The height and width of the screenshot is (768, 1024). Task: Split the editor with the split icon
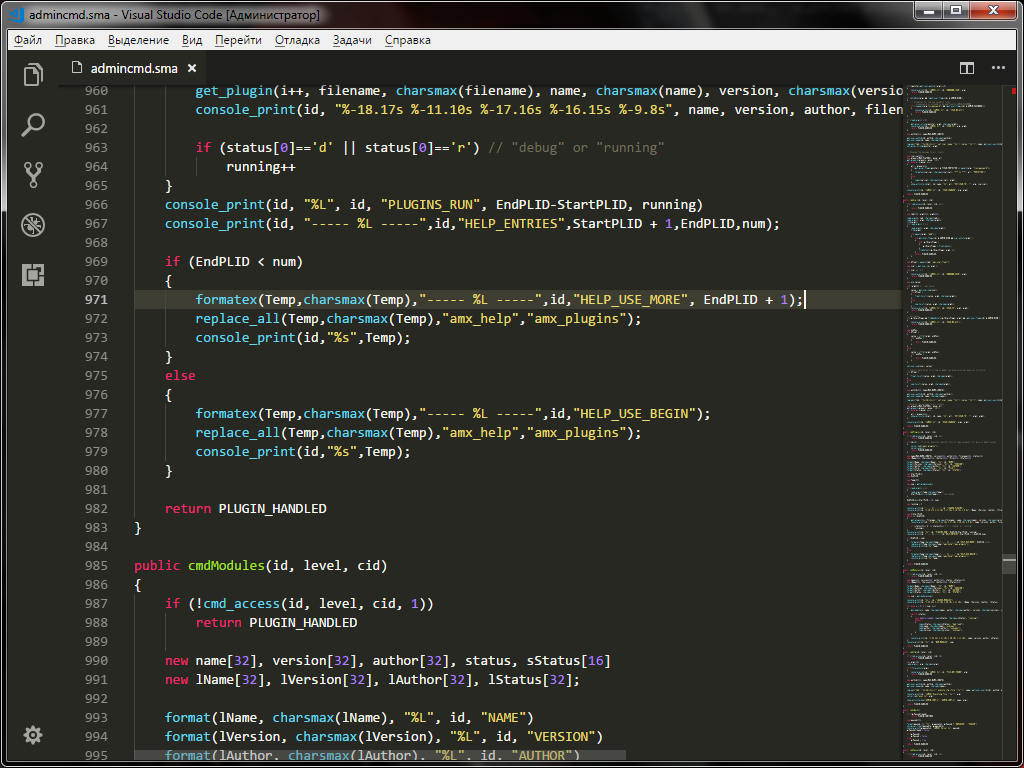coord(967,68)
